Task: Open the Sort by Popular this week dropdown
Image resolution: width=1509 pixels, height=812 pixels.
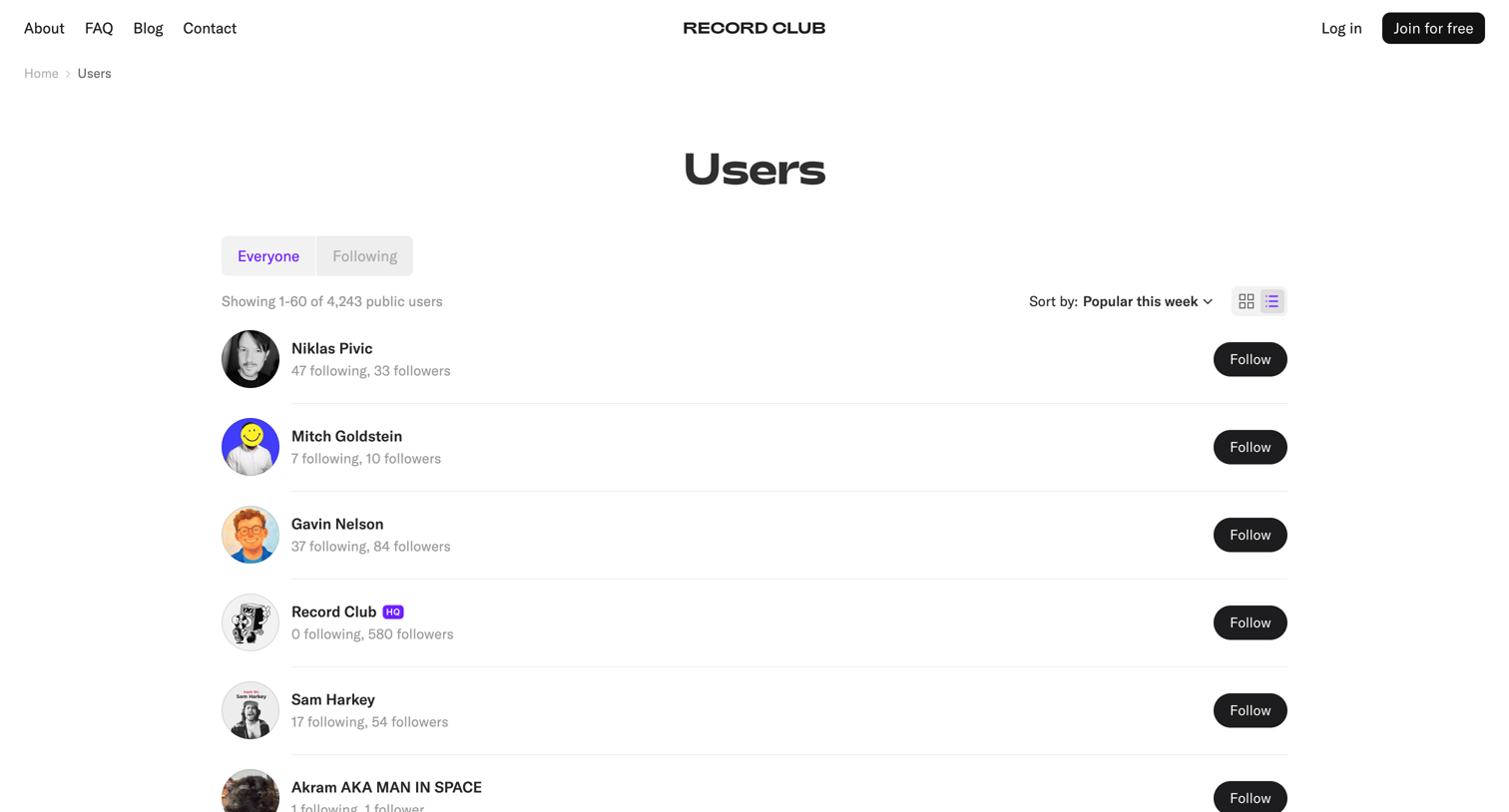Action: tap(1121, 301)
